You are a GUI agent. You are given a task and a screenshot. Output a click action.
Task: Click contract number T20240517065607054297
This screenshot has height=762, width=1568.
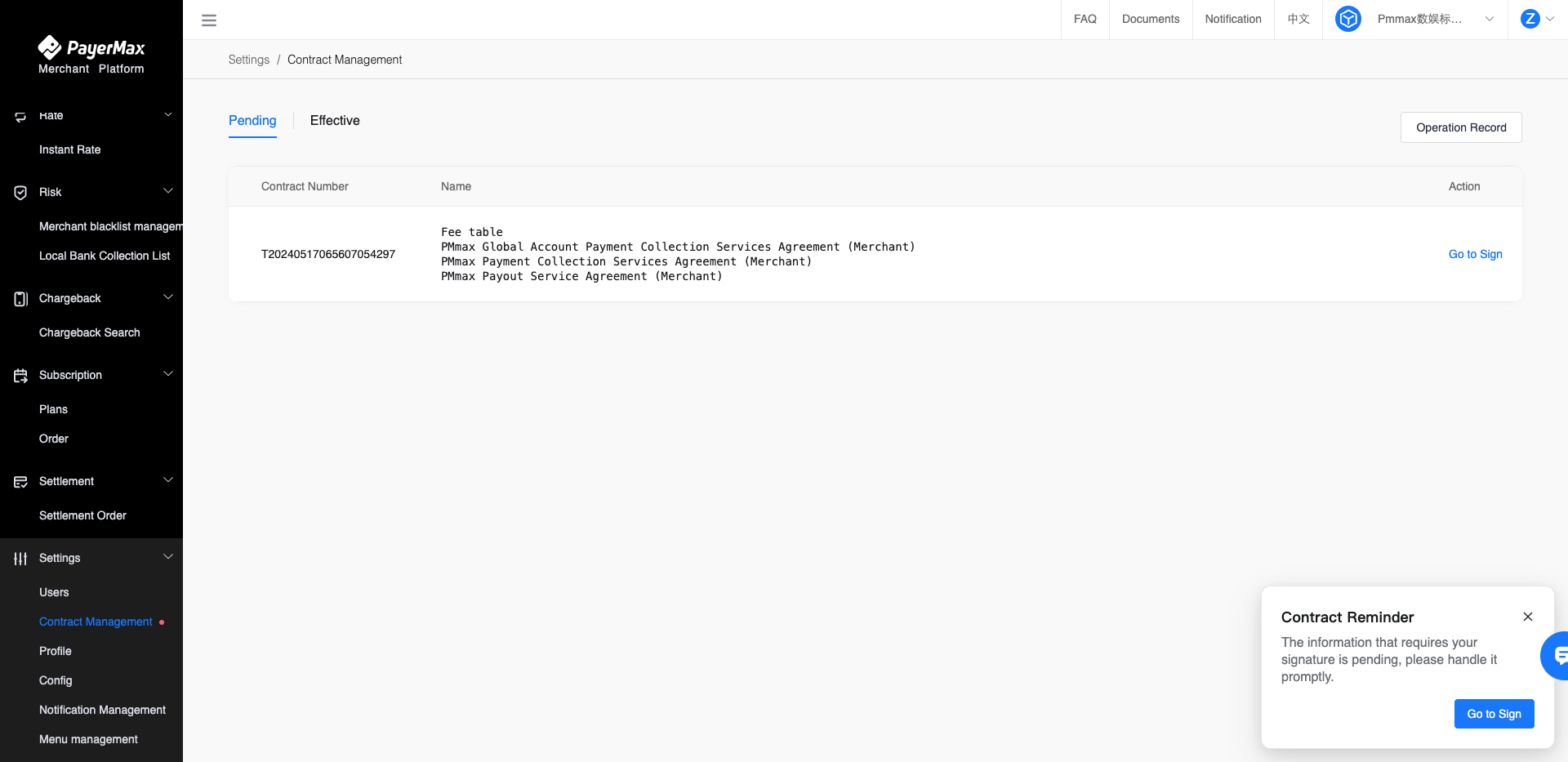point(328,255)
